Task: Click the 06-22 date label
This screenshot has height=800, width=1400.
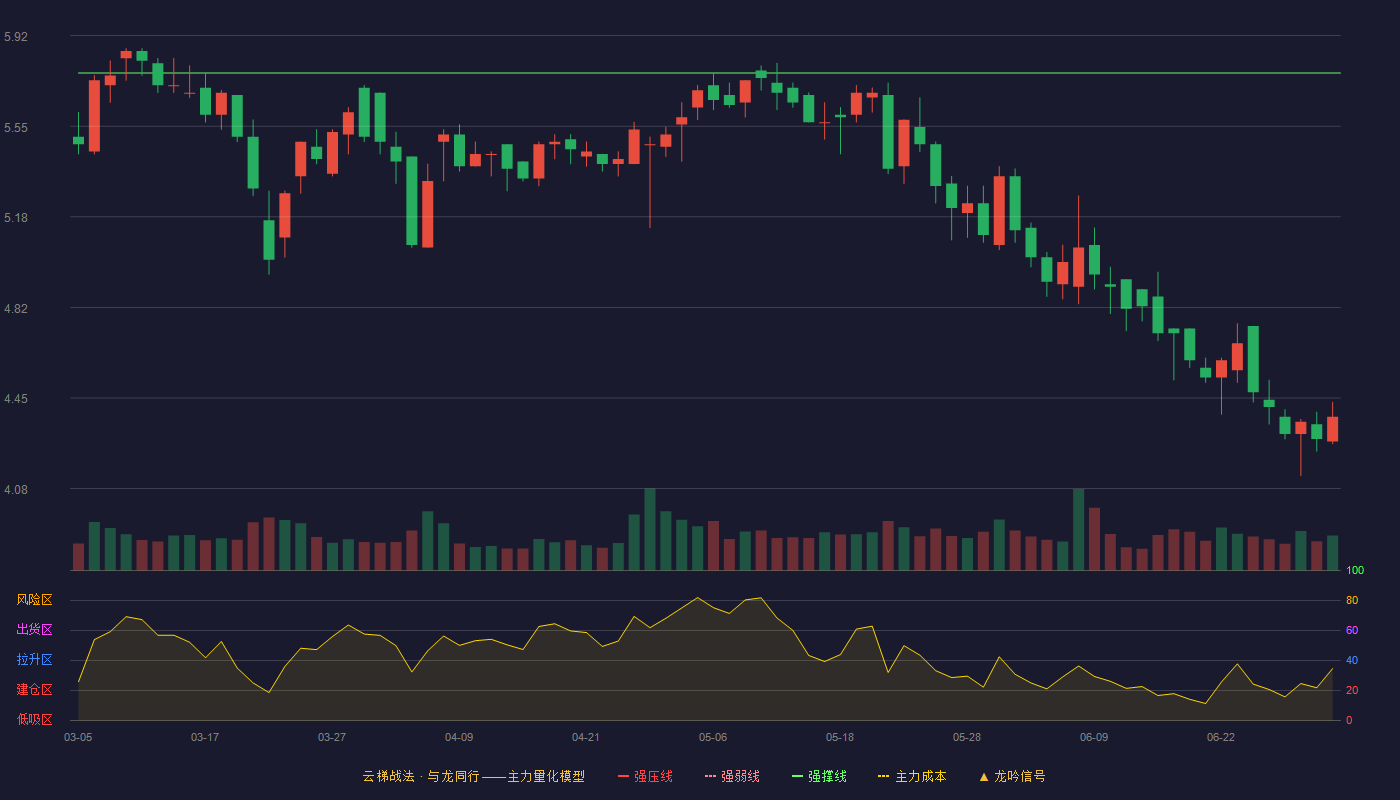Action: [1221, 737]
